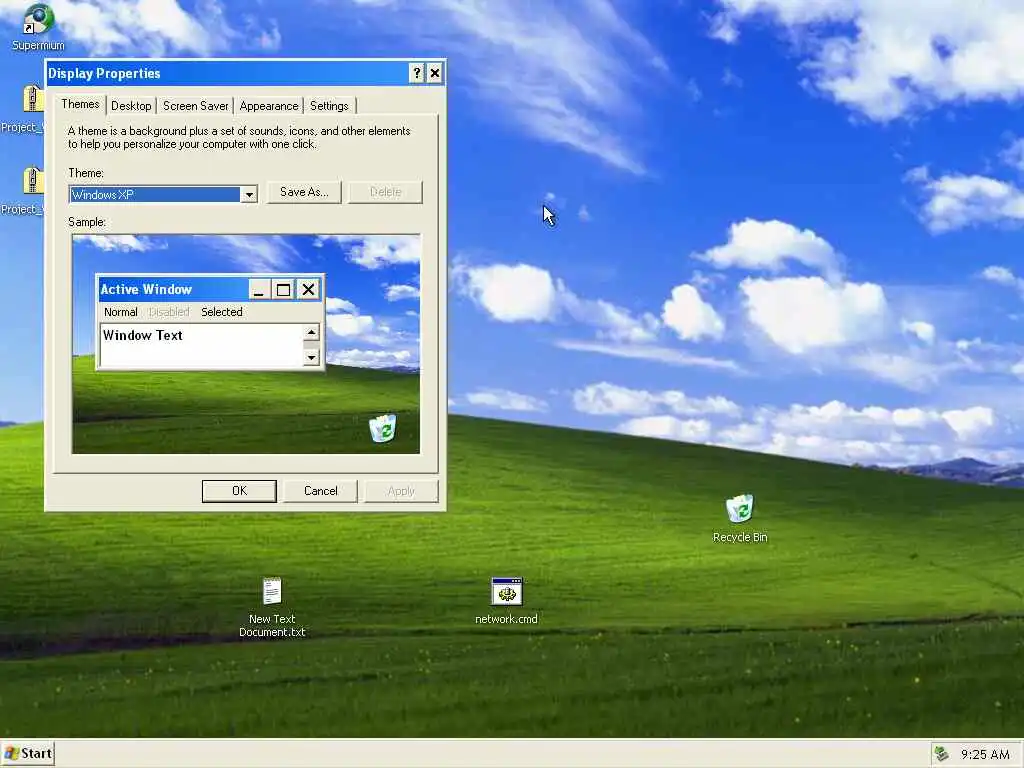Open the Screen Saver tab
The height and width of the screenshot is (768, 1024).
[x=195, y=106]
